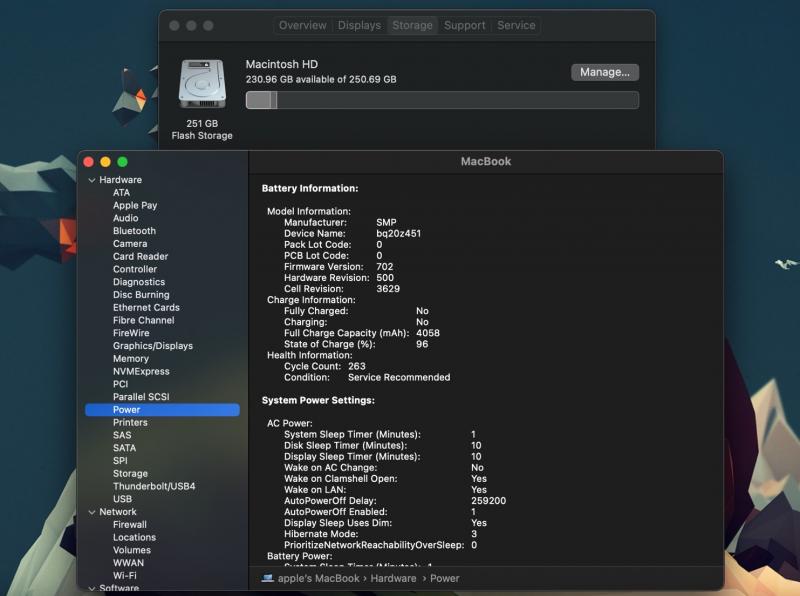Click the MacBook icon in path bar
Image resolution: width=800 pixels, height=596 pixels.
267,578
